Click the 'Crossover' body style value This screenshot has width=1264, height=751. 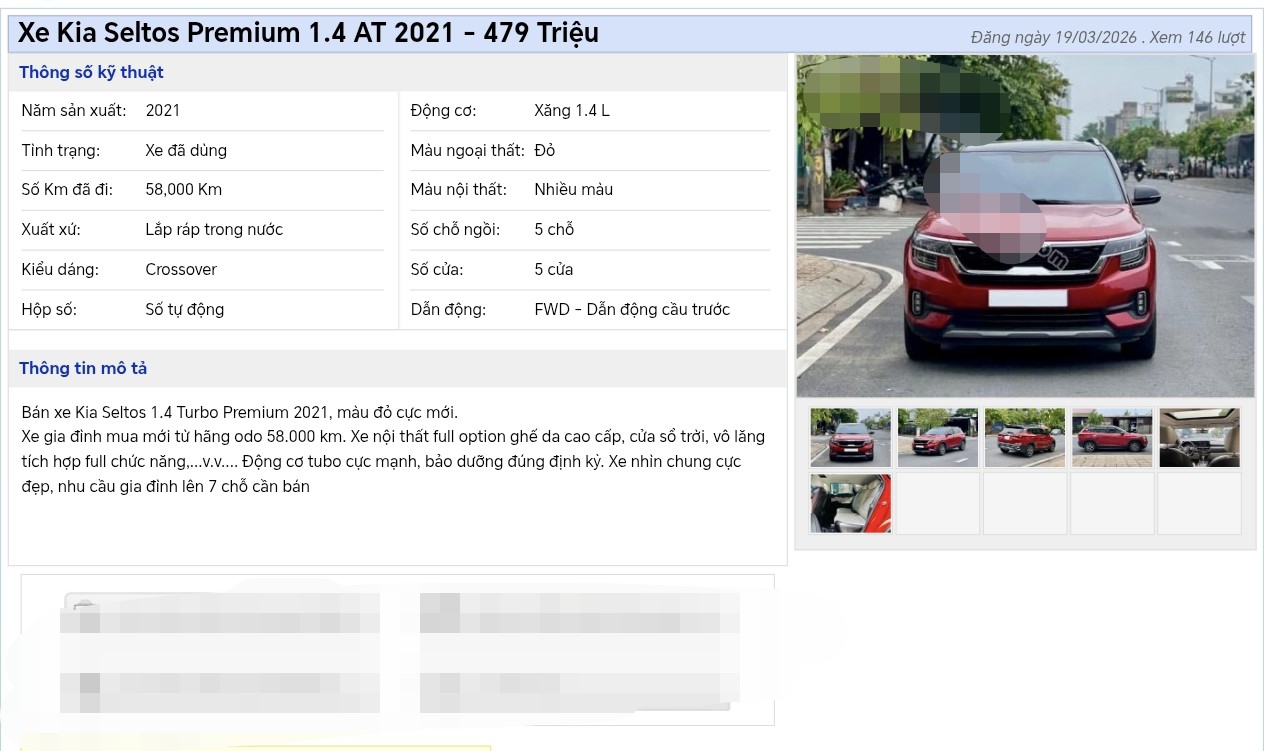point(181,269)
